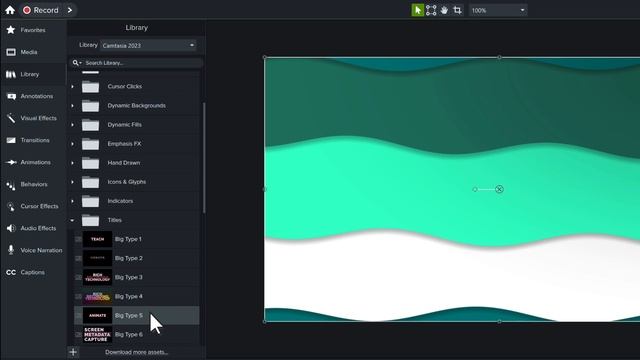Screen dimensions: 640x360
Task: Expand the Hand Drawn folder
Action: click(x=73, y=163)
